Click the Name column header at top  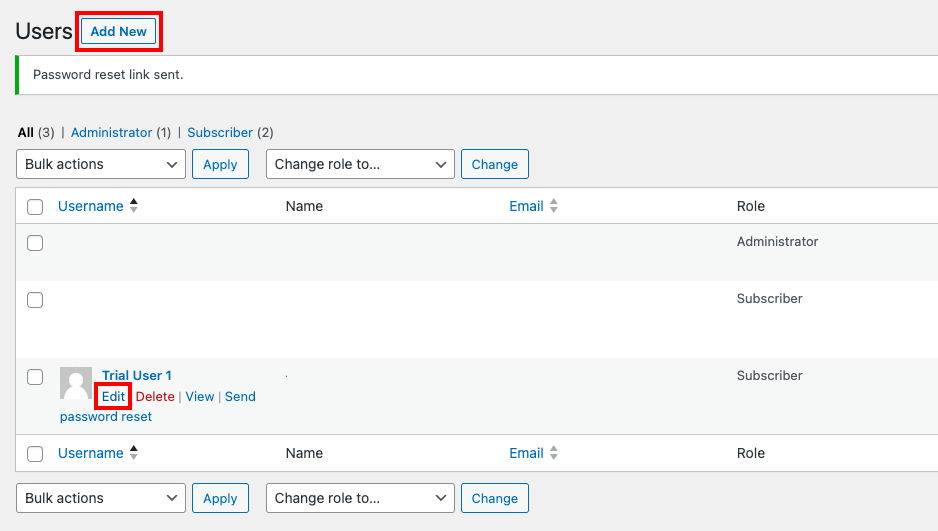coord(304,206)
